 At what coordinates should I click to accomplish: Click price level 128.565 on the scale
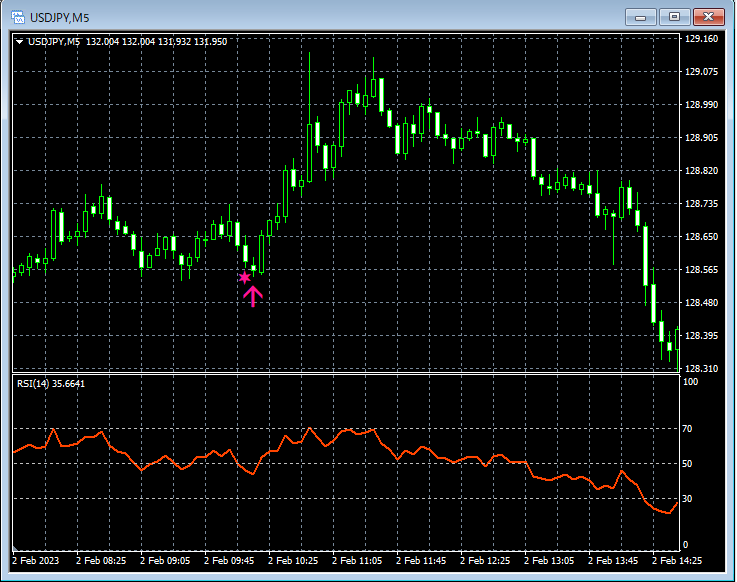point(701,269)
